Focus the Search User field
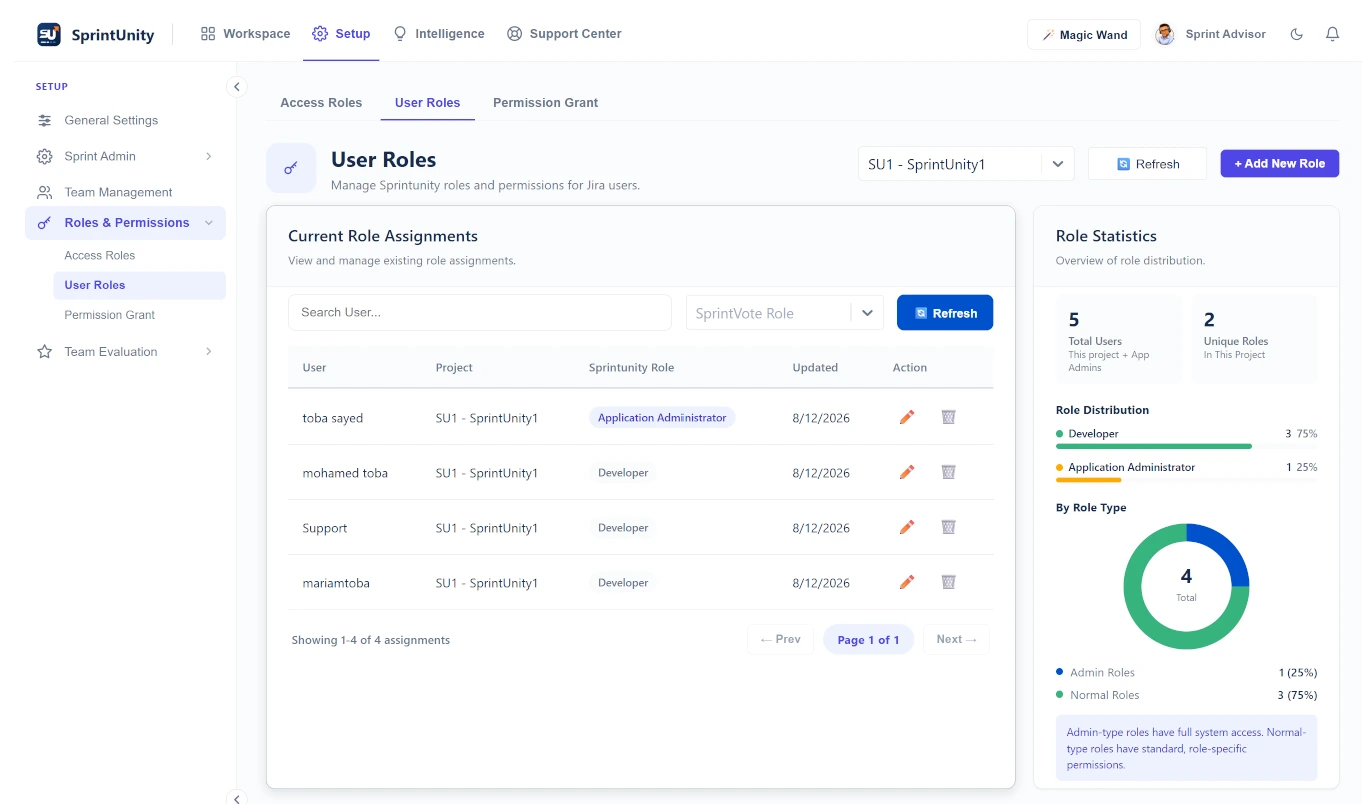 point(480,312)
